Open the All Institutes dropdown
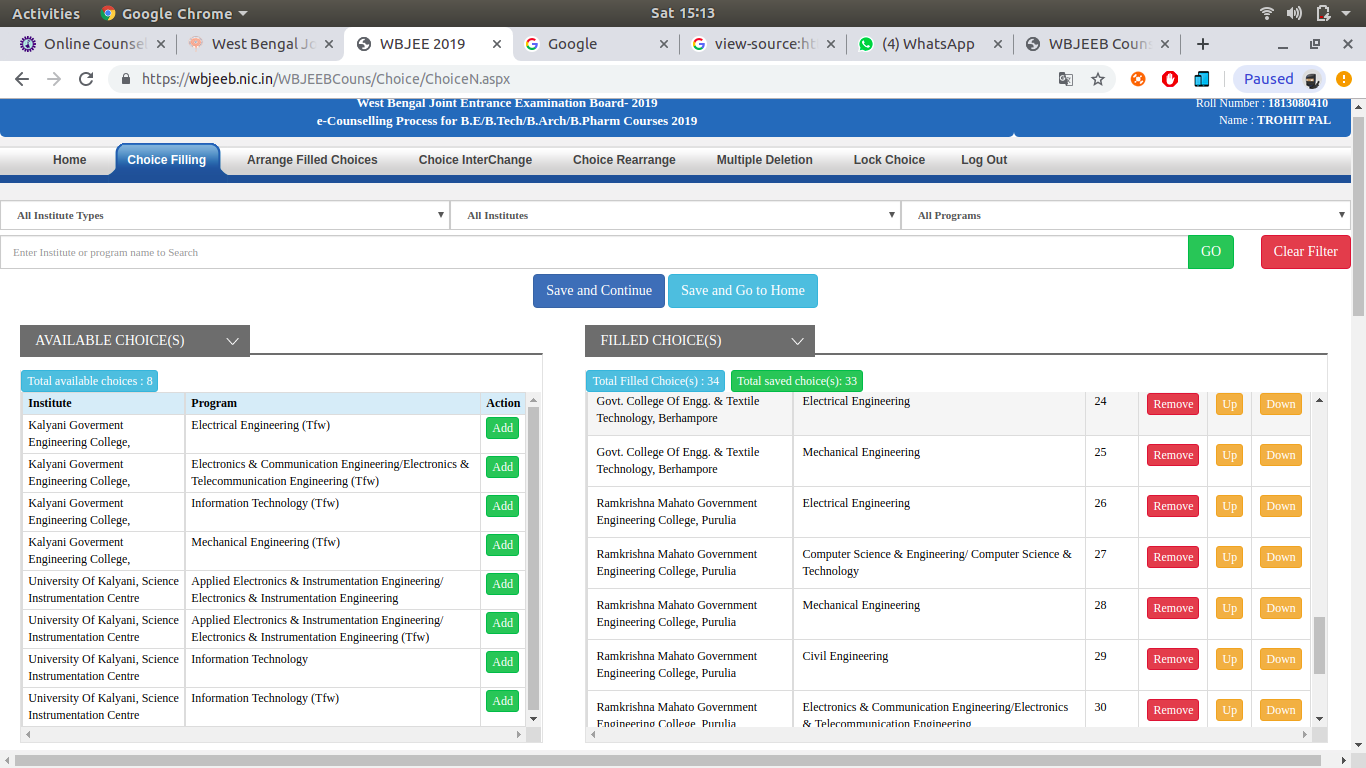 (675, 215)
